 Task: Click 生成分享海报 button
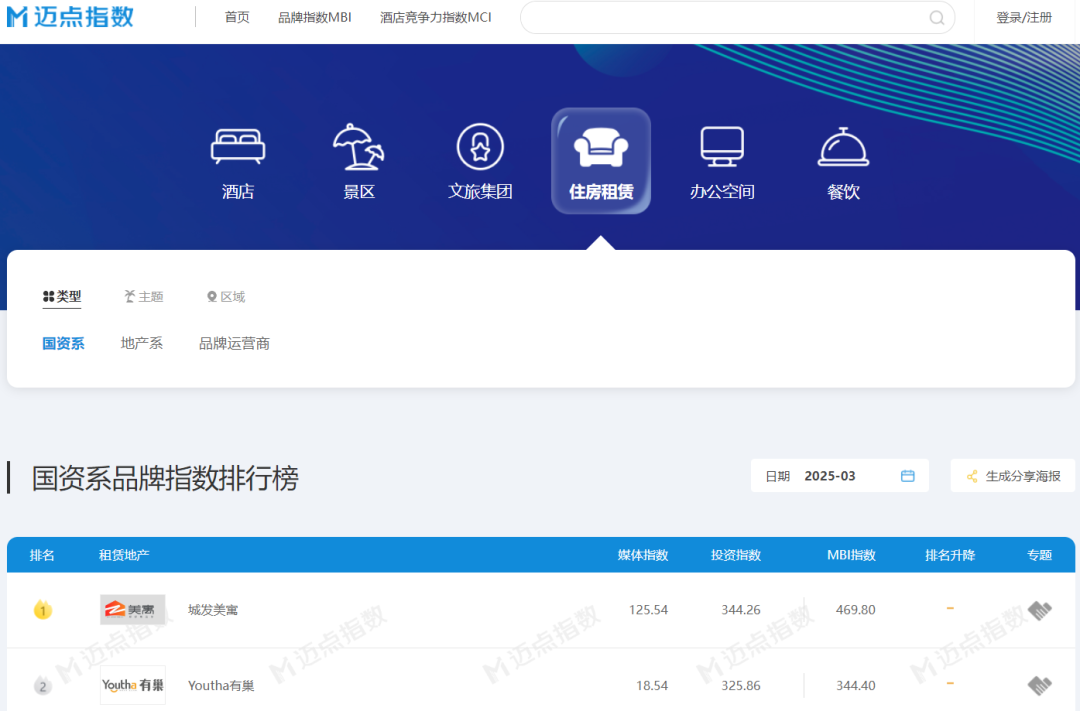(1013, 476)
